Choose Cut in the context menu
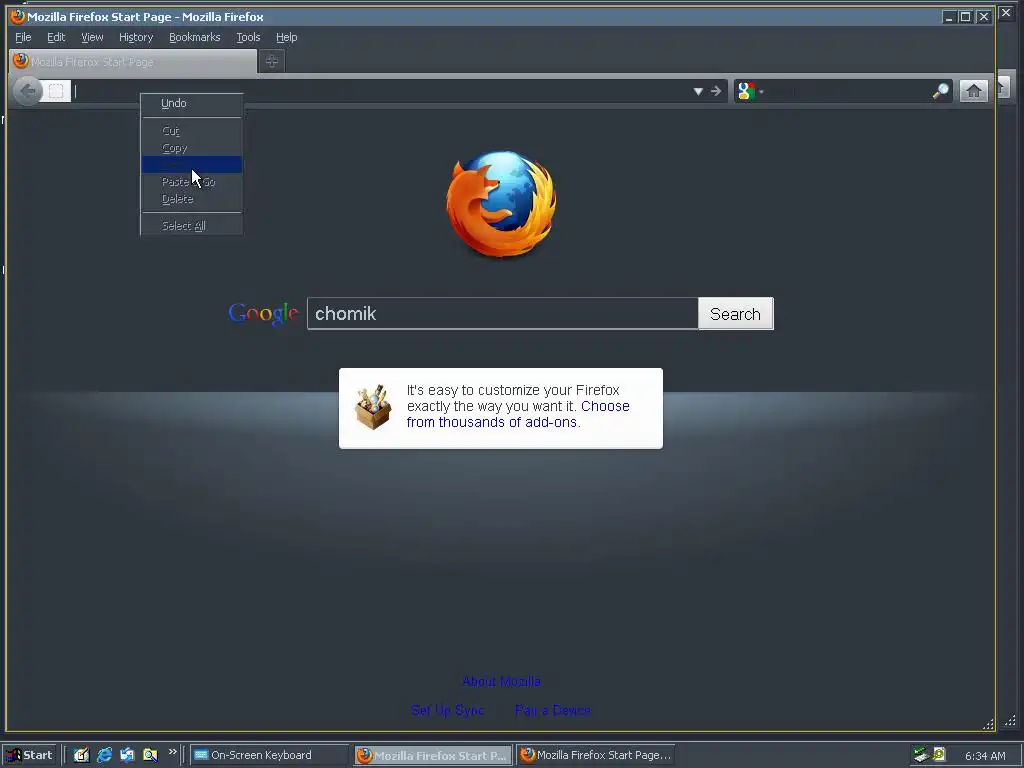Screen dimensions: 1024x768 coord(191,131)
